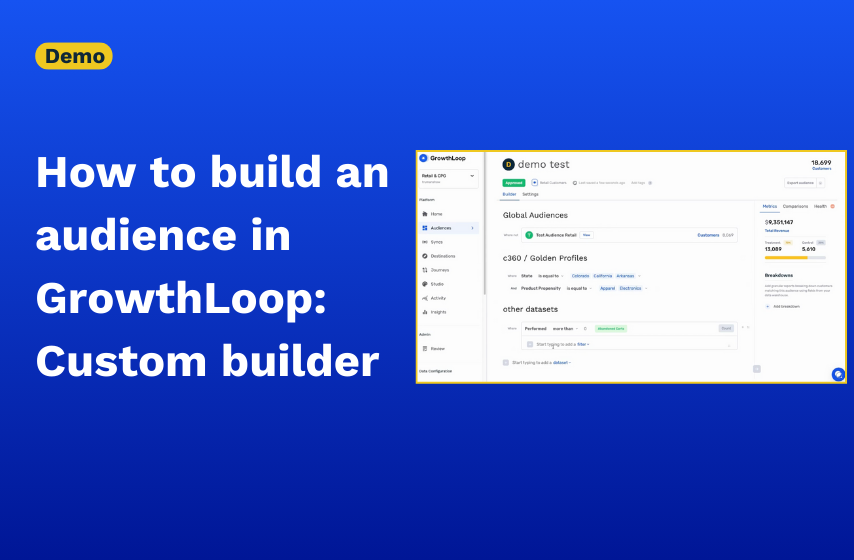Click the Demo badge on the banner
This screenshot has width=854, height=560.
coord(74,56)
